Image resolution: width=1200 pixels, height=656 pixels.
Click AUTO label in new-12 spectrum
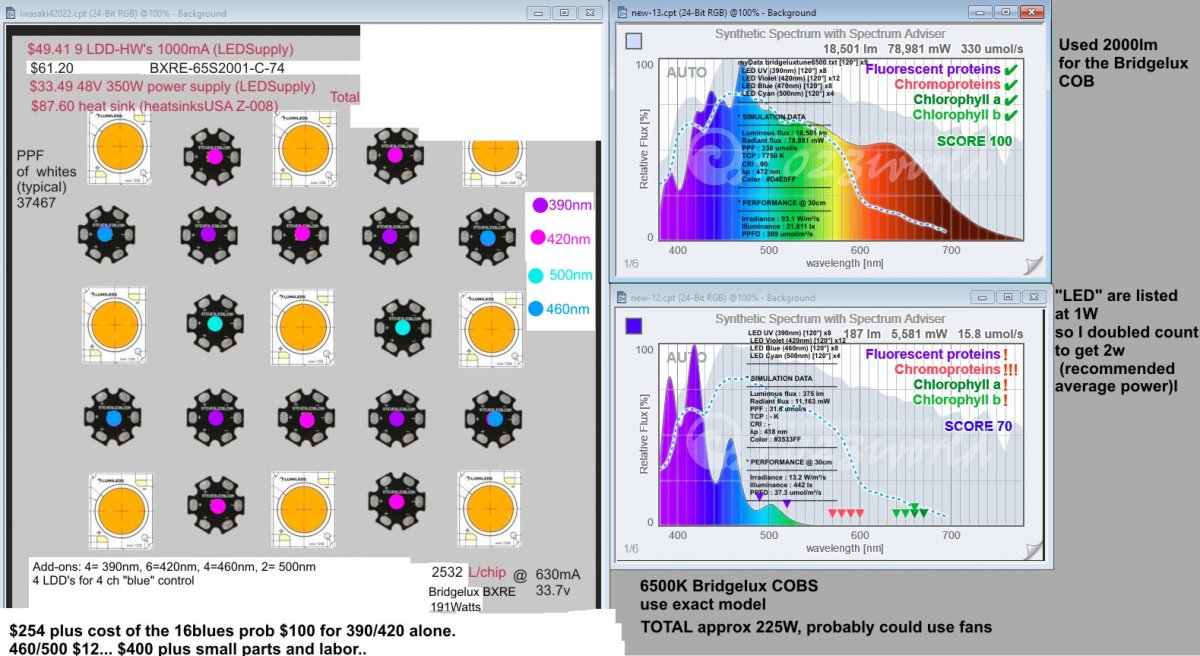(x=687, y=357)
